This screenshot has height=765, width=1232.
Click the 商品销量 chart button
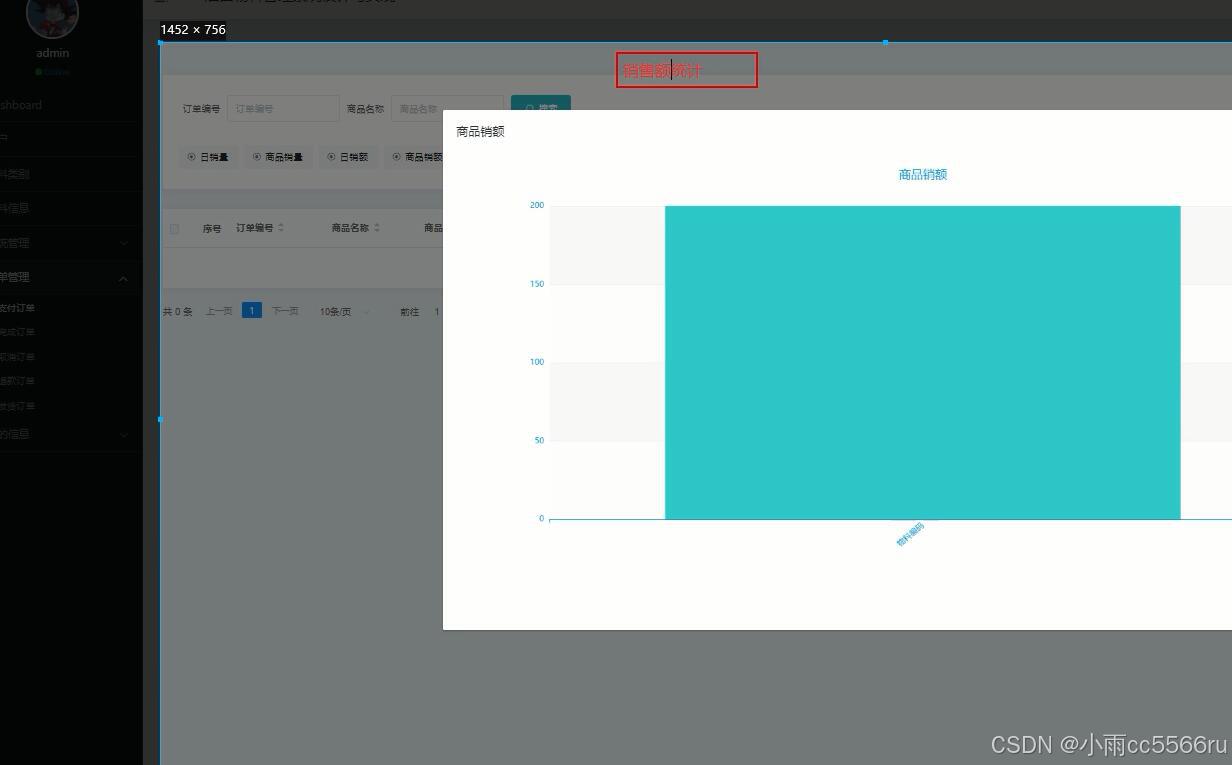tap(278, 157)
